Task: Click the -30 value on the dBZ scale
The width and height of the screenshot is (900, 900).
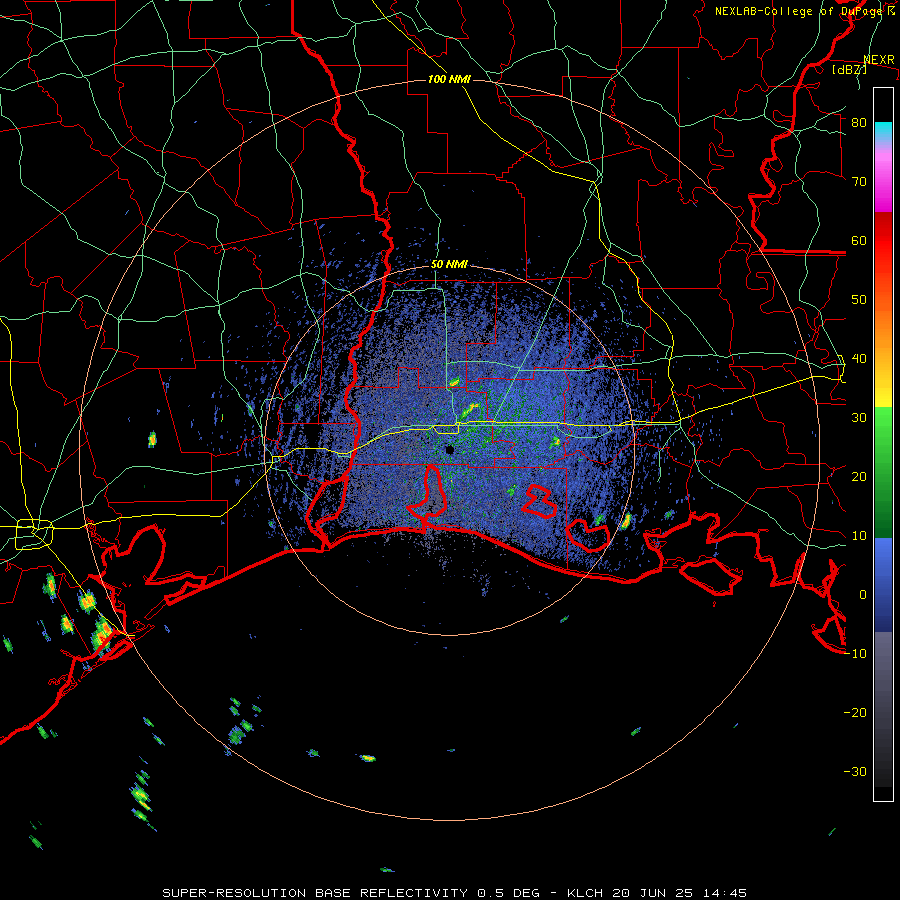Action: point(855,772)
